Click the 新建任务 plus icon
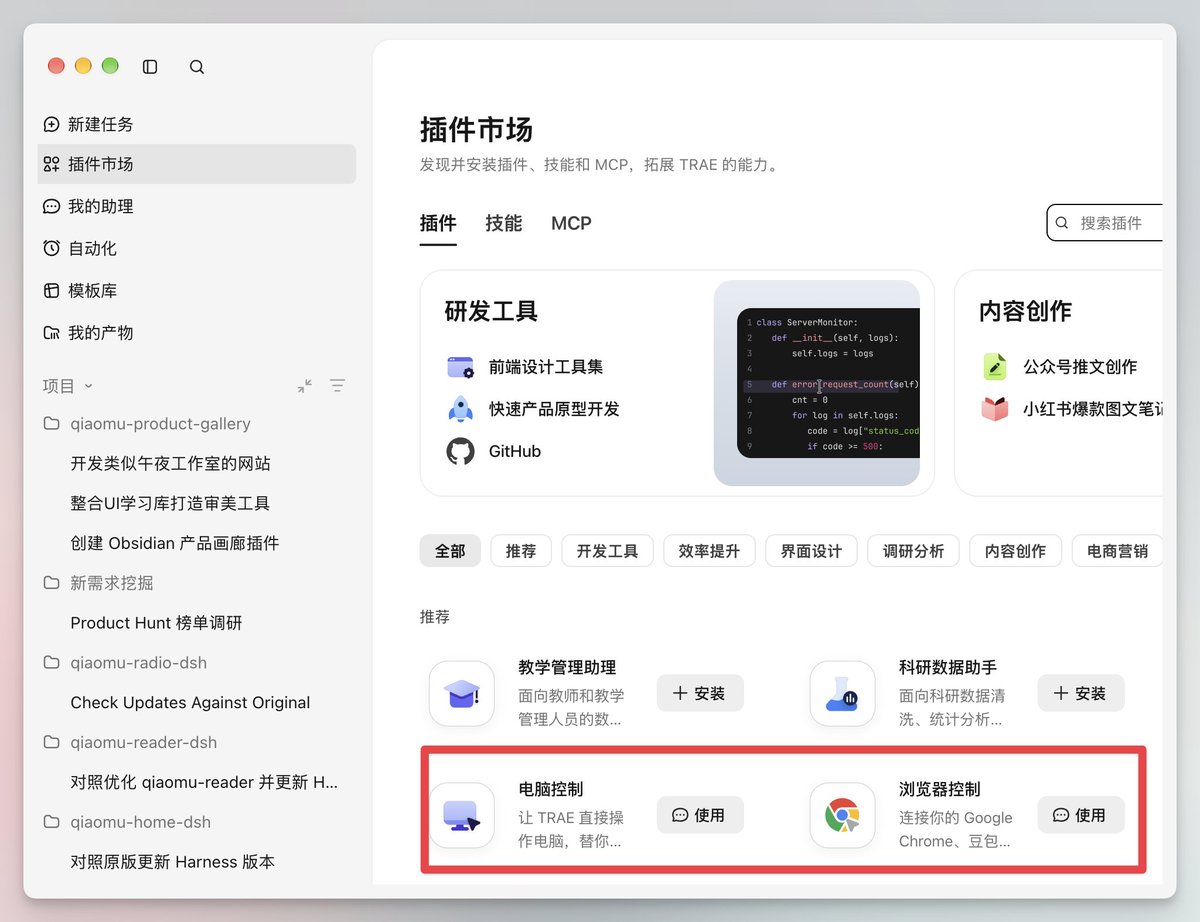The height and width of the screenshot is (922, 1200). point(51,125)
